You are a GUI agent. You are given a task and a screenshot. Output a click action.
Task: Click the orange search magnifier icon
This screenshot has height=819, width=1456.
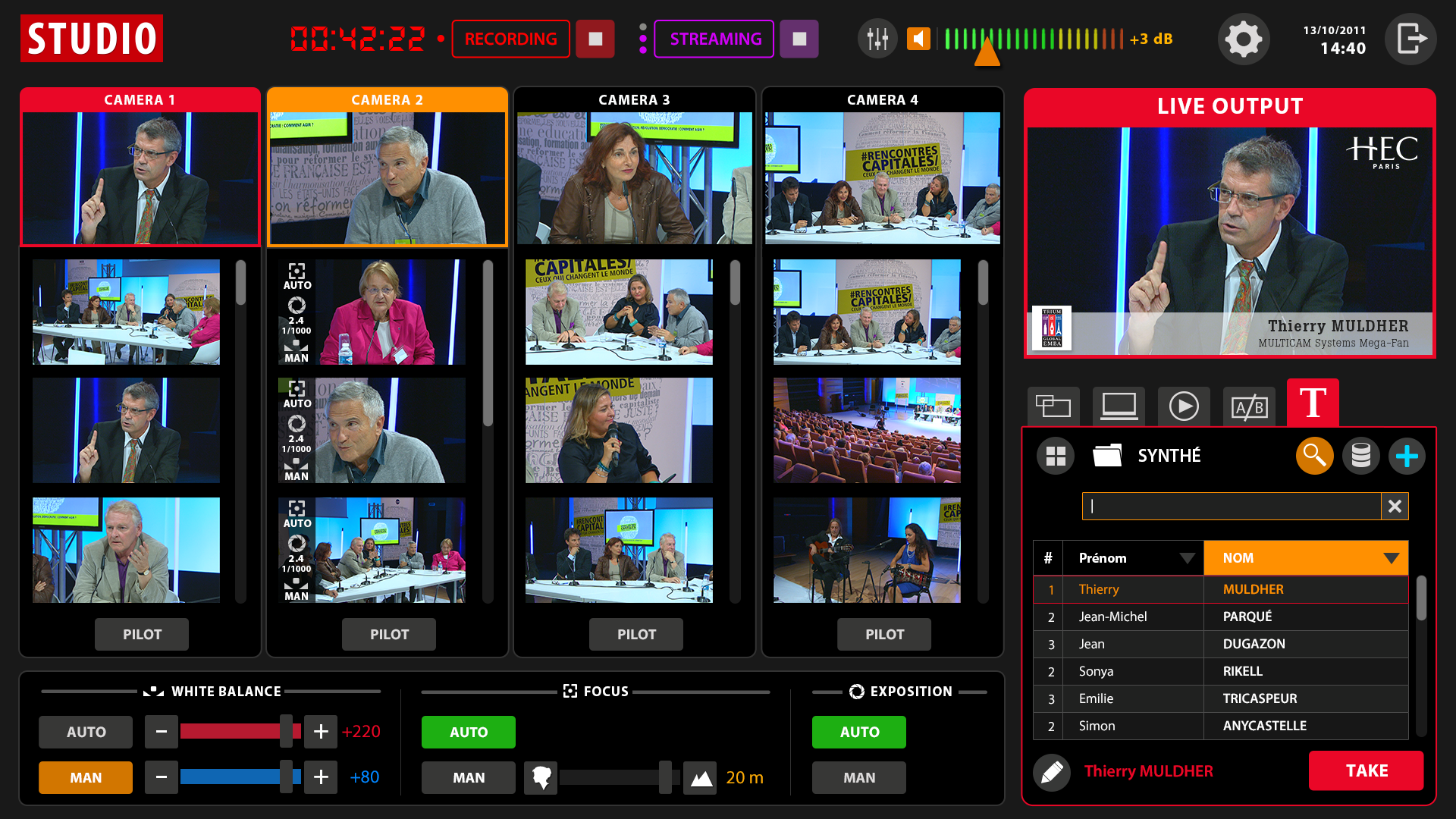coord(1314,456)
